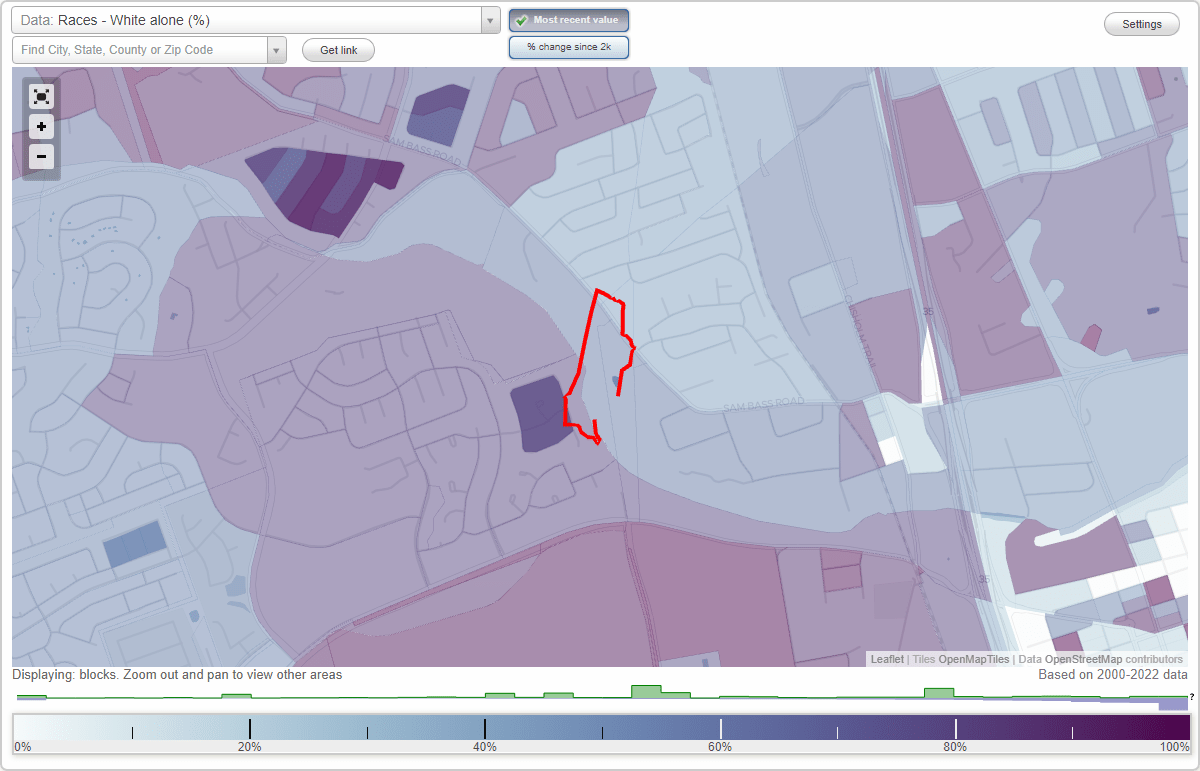Select the Most recent value option
Viewport: 1200px width, 771px height.
coord(569,20)
